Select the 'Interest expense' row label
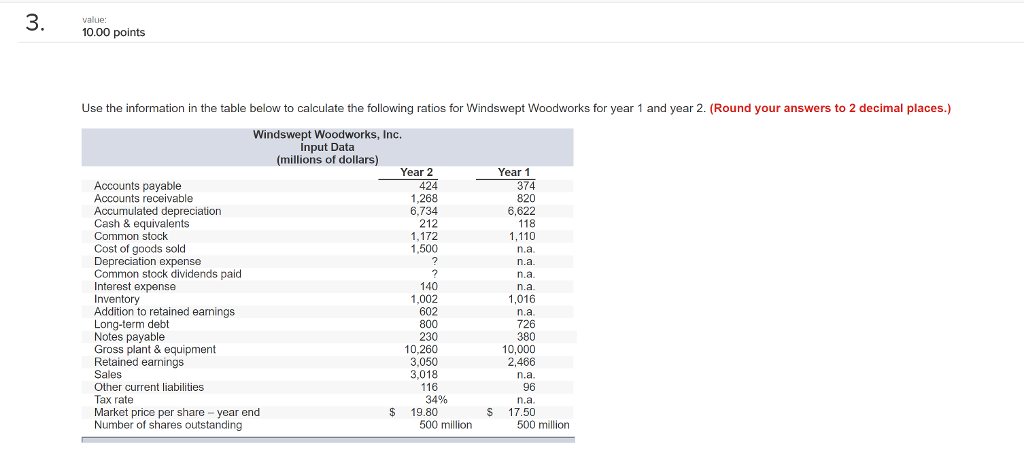Image resolution: width=1024 pixels, height=465 pixels. pos(135,287)
